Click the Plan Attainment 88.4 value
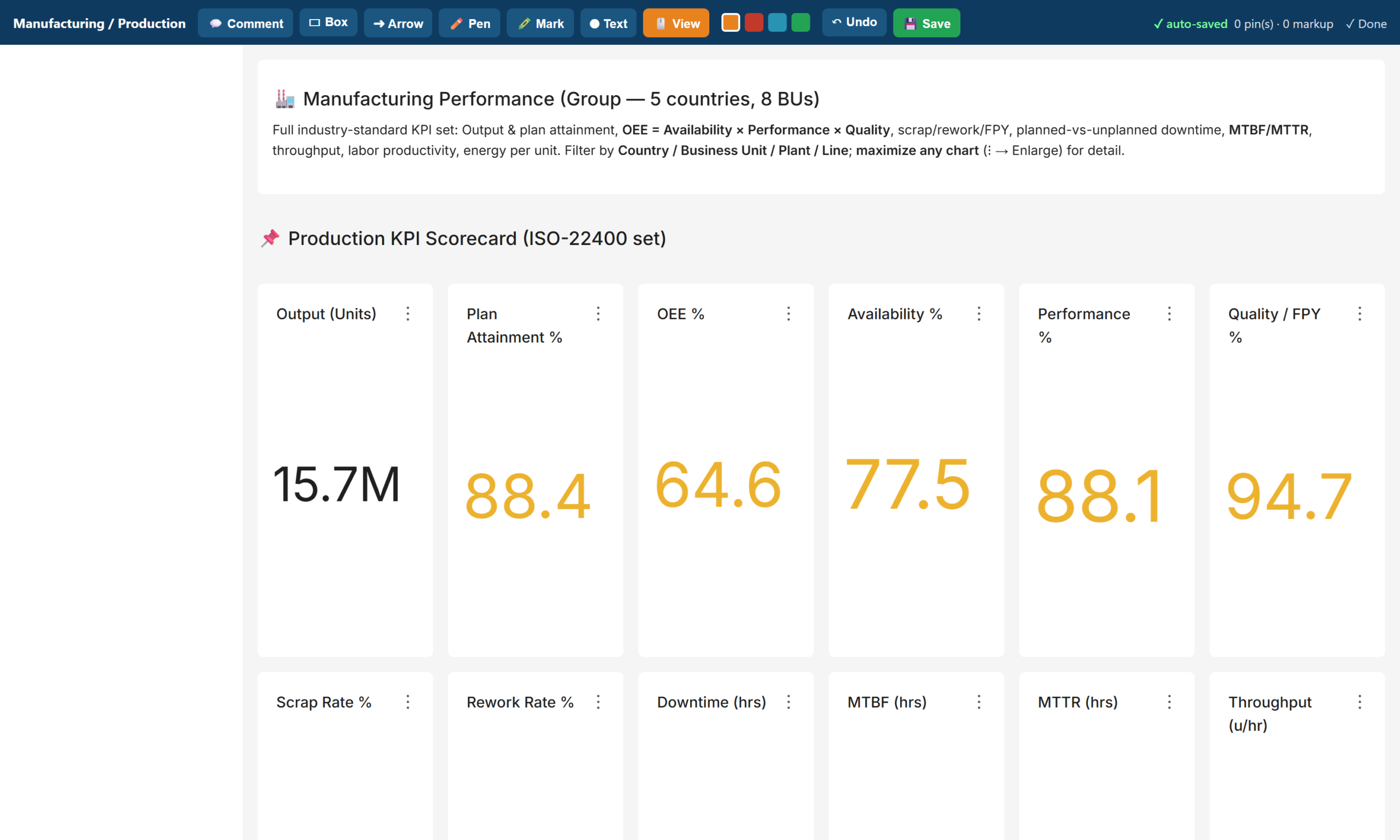This screenshot has width=1400, height=840. 528,497
